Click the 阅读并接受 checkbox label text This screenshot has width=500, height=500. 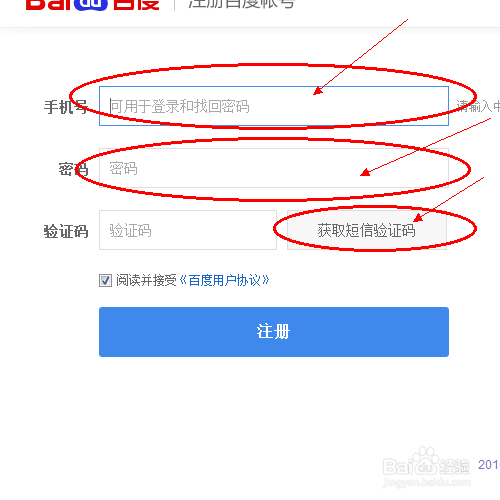click(x=146, y=280)
